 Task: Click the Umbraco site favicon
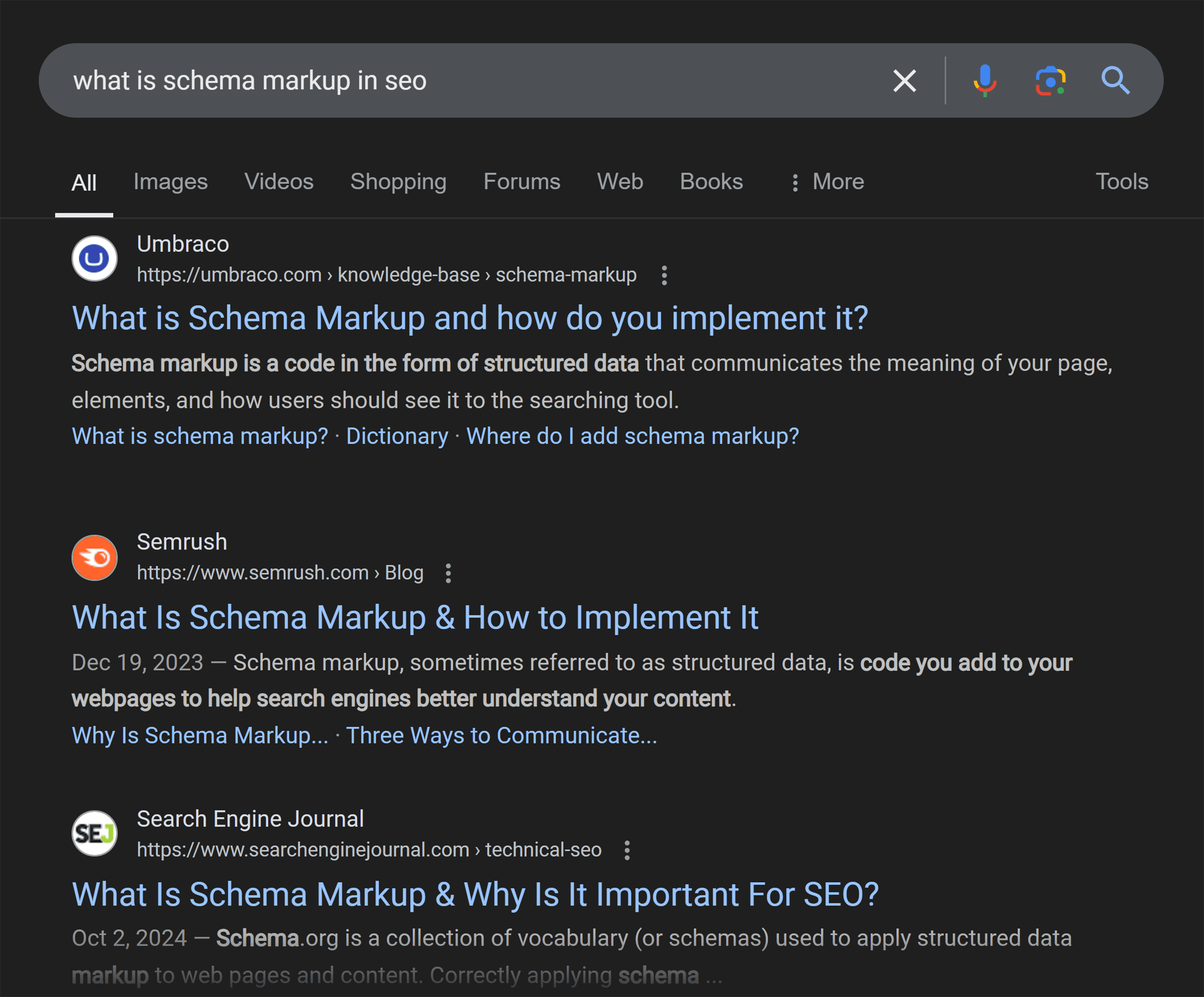pyautogui.click(x=94, y=259)
